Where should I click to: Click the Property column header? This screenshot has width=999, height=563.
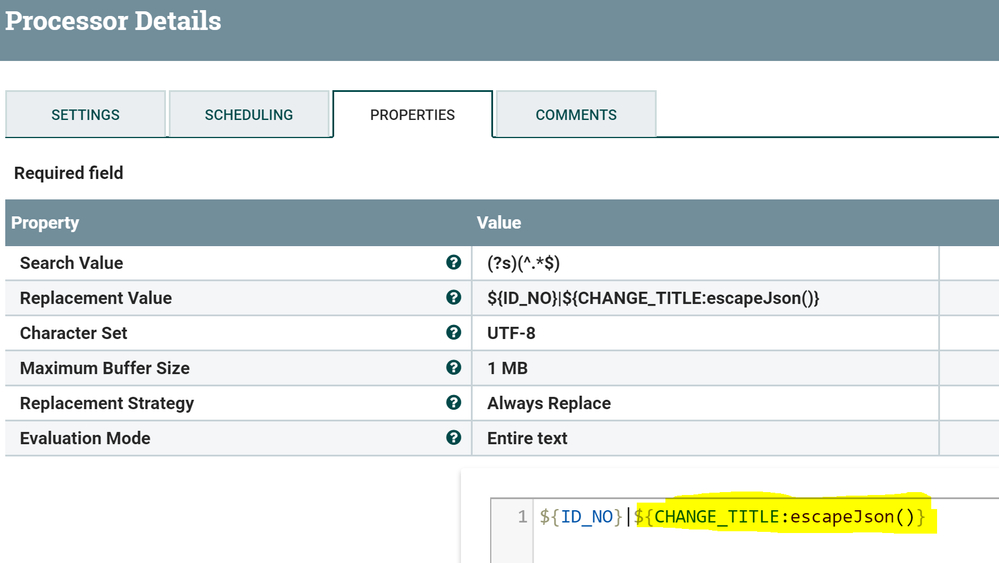pos(45,223)
